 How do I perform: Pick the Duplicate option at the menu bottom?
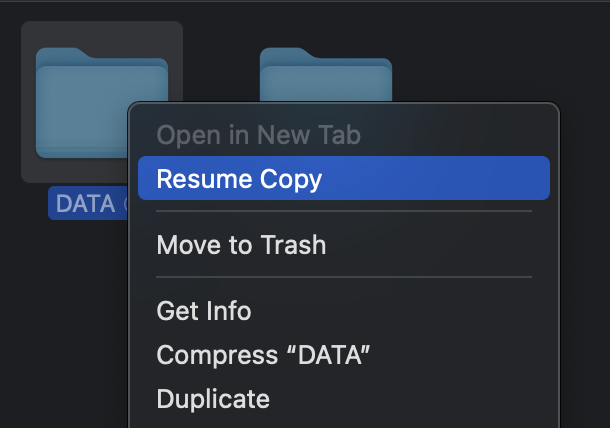coord(213,399)
